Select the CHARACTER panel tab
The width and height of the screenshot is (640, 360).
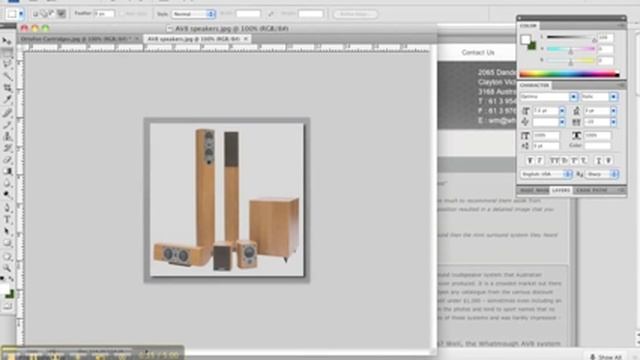click(x=534, y=85)
